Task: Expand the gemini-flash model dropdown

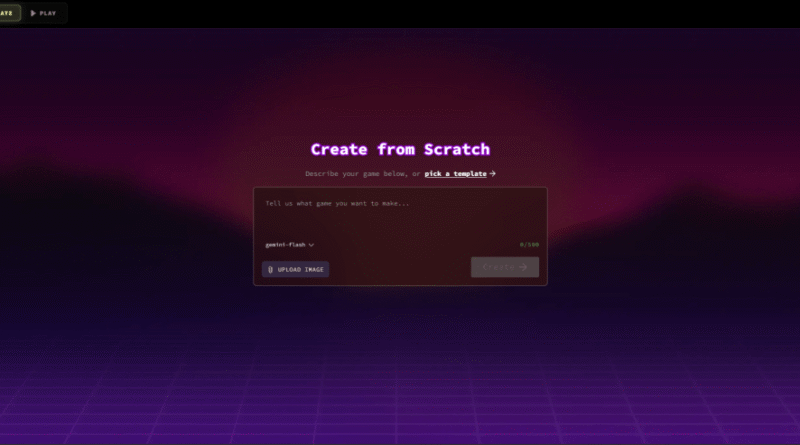Action: coord(289,245)
